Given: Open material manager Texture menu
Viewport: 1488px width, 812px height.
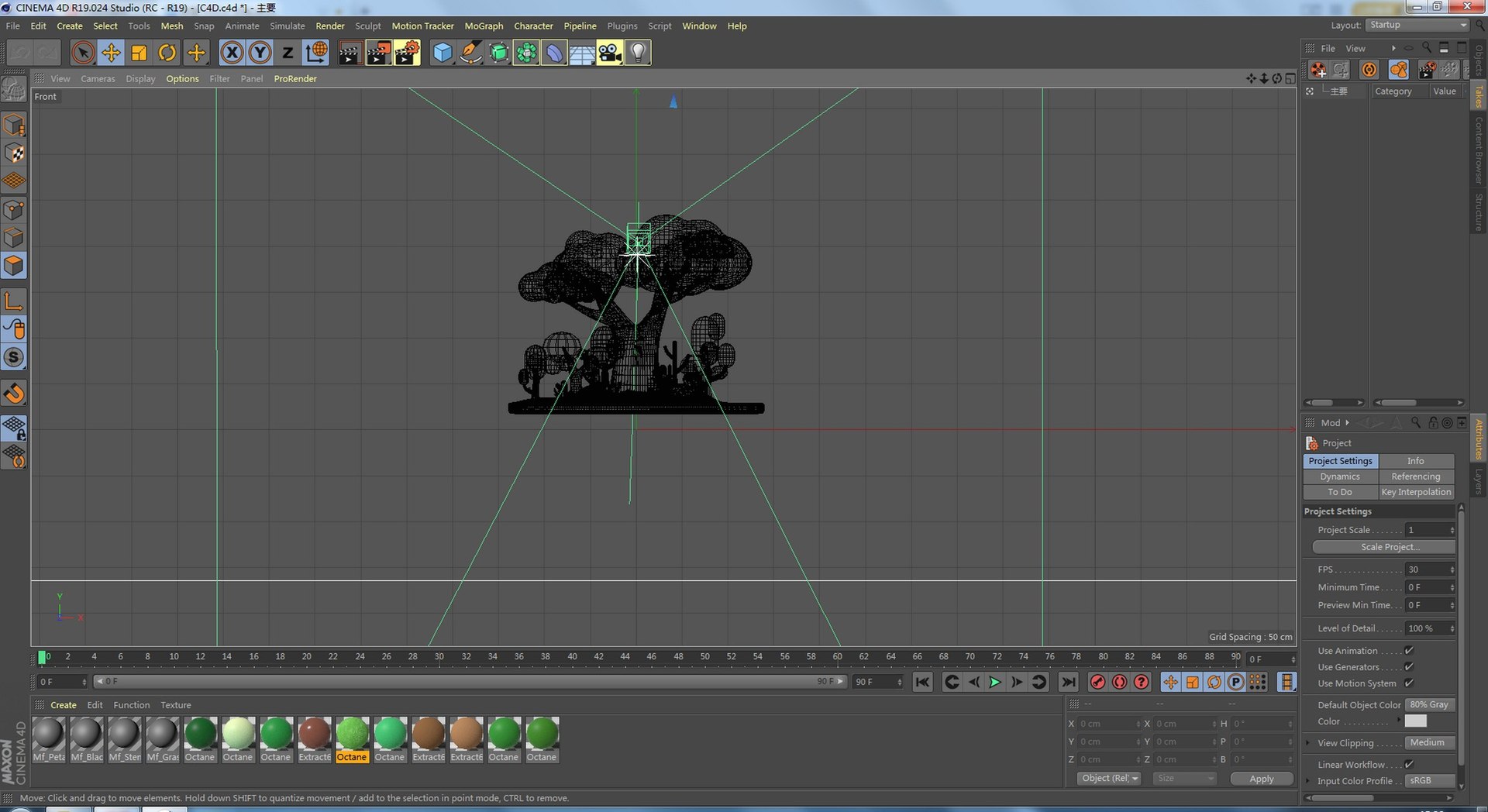Looking at the screenshot, I should coord(175,705).
